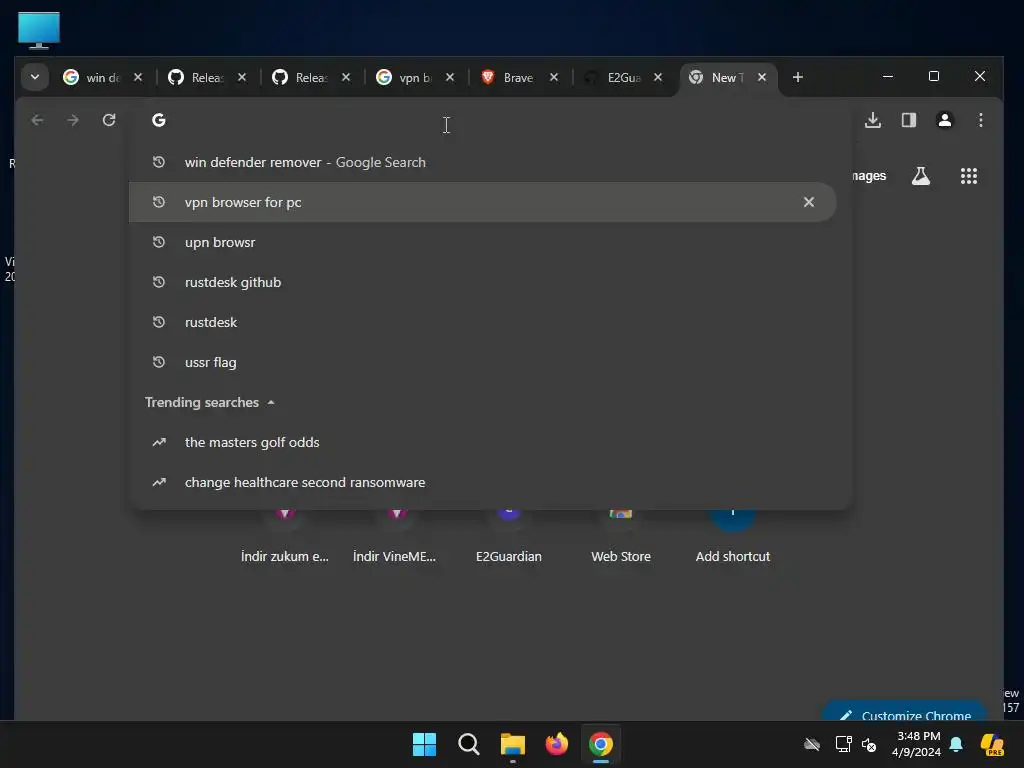
Task: Open a new tab with plus button
Action: pos(797,77)
